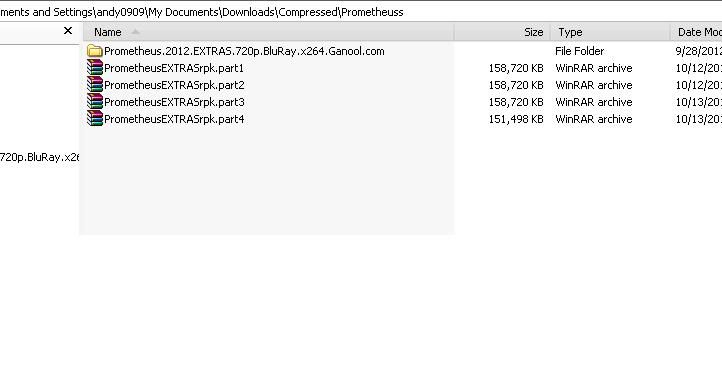Select the PrometheusEXTRASrpk.part2 file name

[174, 85]
